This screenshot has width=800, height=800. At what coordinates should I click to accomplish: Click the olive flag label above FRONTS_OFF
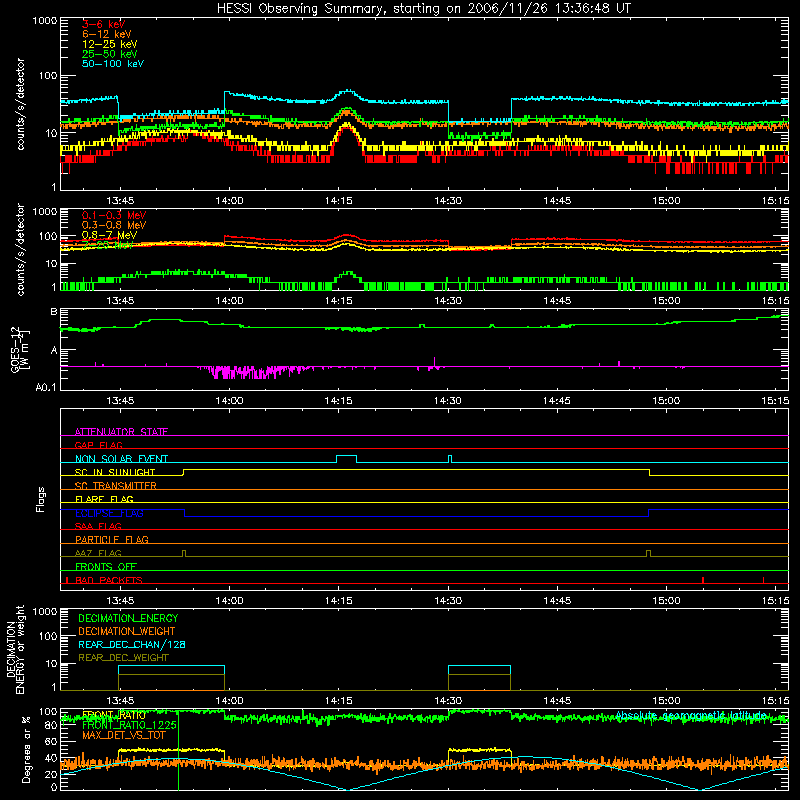(98, 553)
